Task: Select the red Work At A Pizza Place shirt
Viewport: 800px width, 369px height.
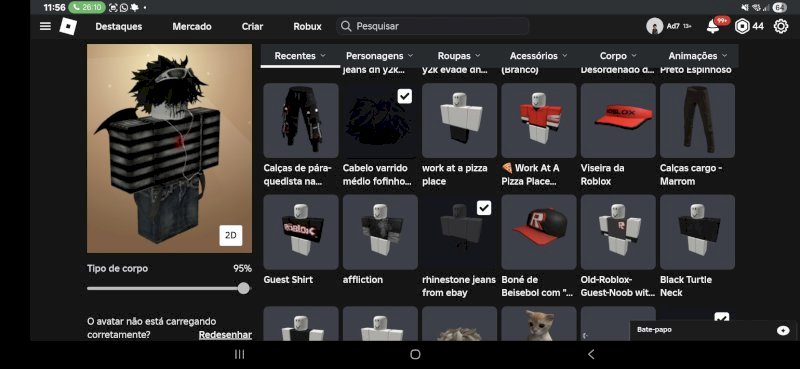Action: tap(539, 120)
